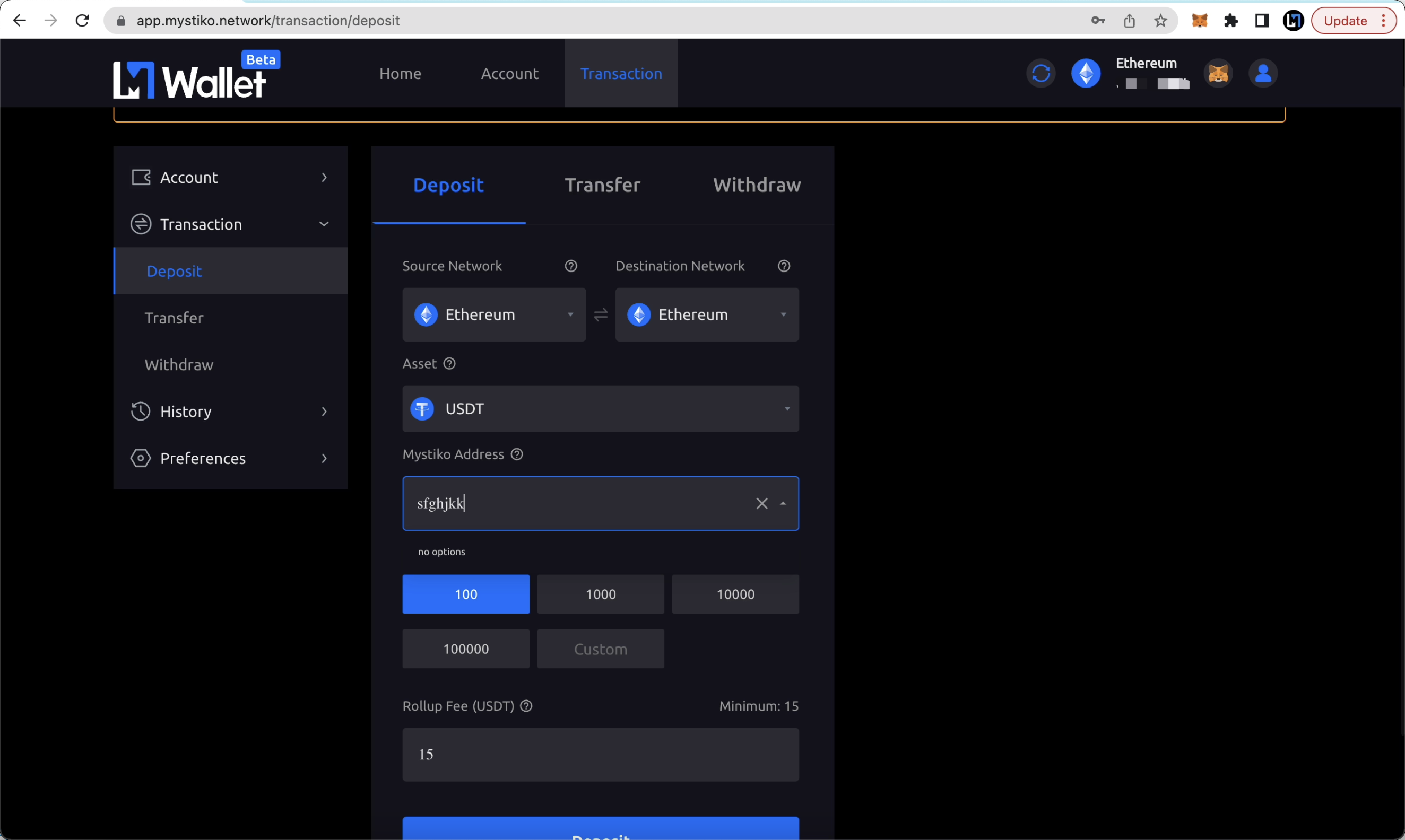
Task: Click the "no options" message
Action: [442, 552]
